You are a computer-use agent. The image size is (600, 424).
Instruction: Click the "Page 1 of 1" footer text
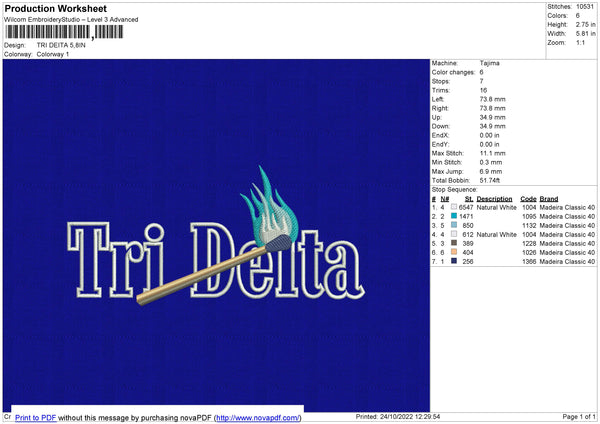click(x=579, y=416)
